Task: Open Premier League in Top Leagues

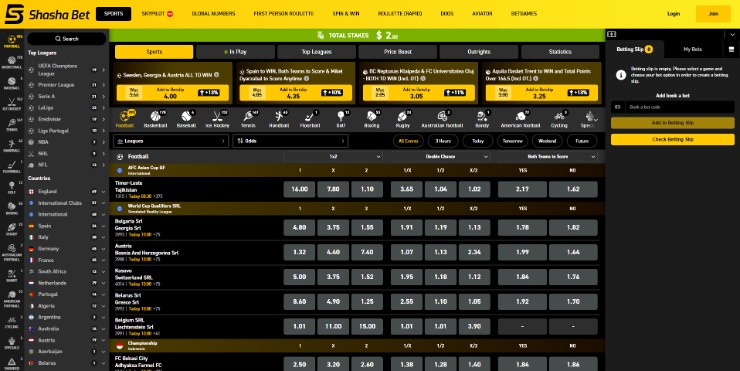Action: [x=66, y=85]
